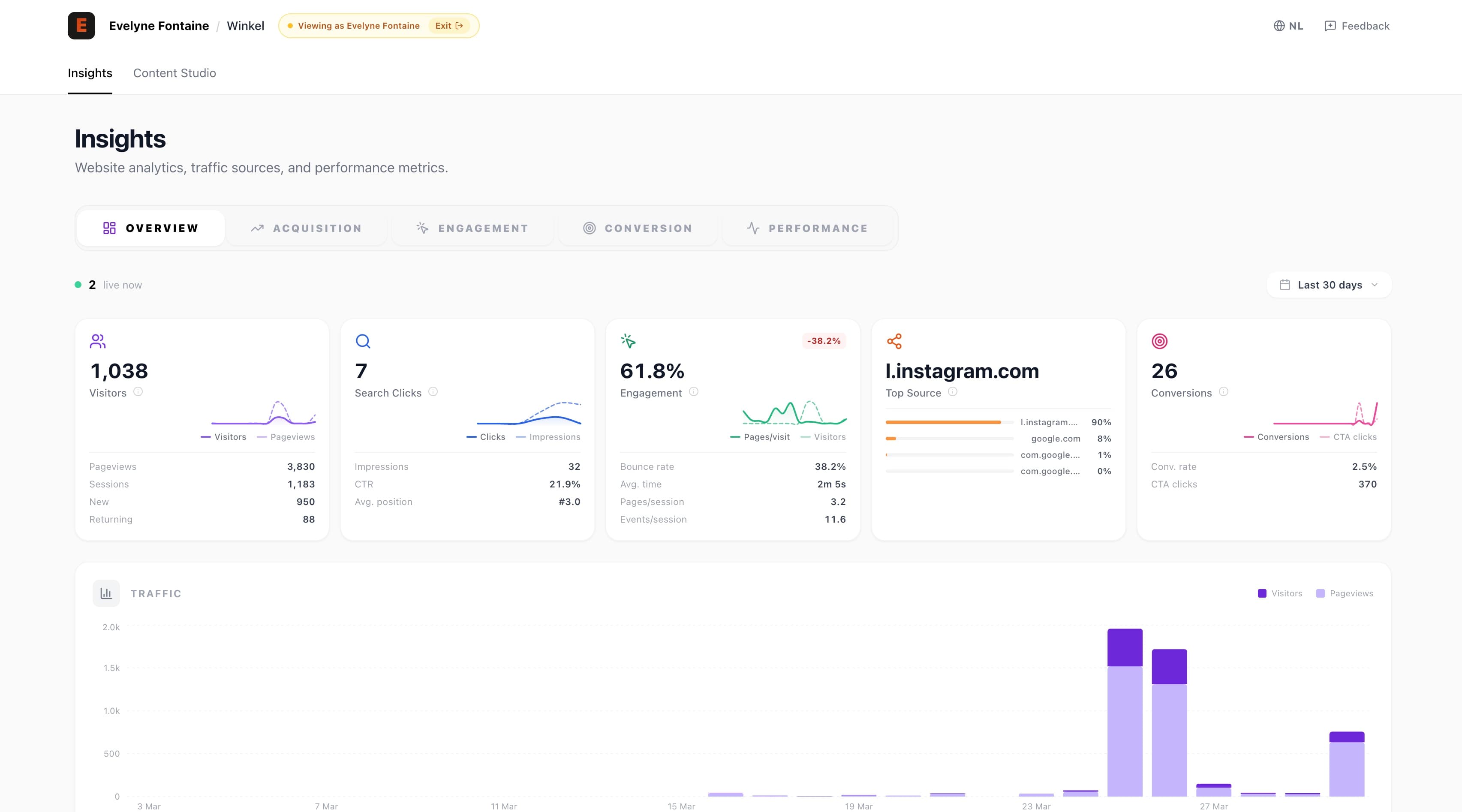Click the Visitors people icon on first card
The image size is (1462, 812).
pos(98,341)
